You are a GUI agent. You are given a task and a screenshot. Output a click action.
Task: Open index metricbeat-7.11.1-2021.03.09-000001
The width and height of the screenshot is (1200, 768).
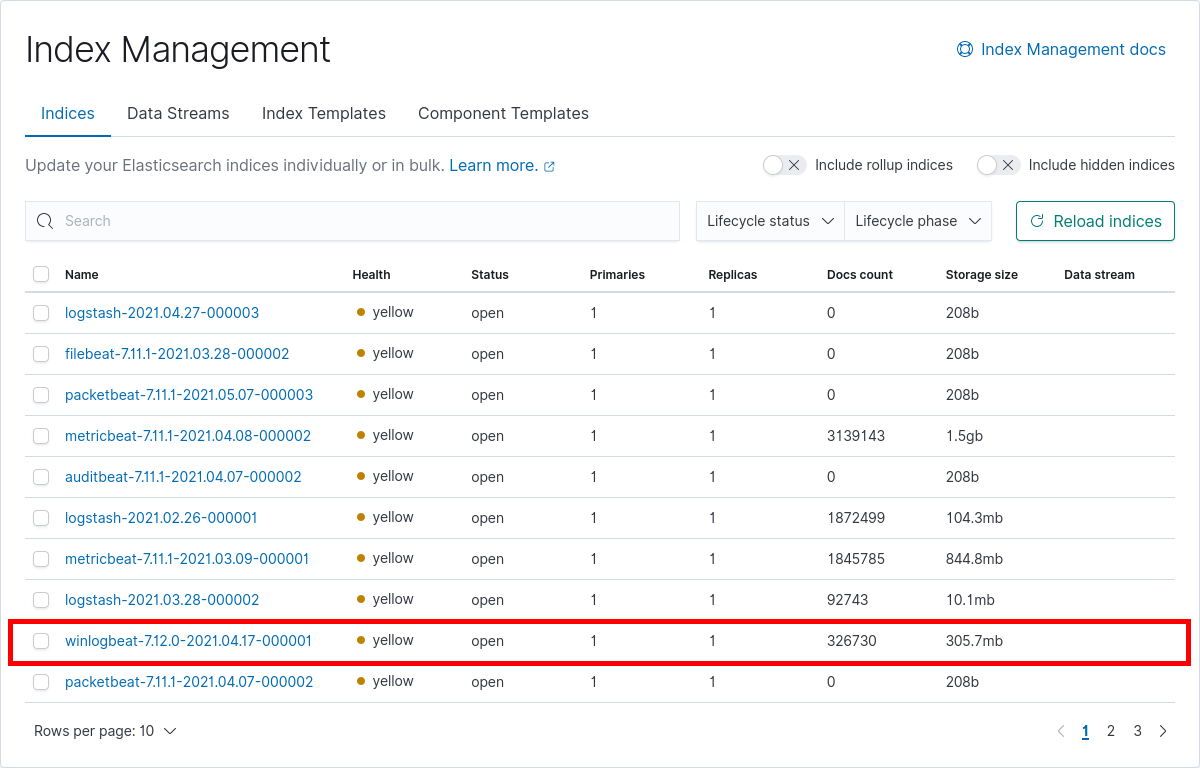(187, 559)
